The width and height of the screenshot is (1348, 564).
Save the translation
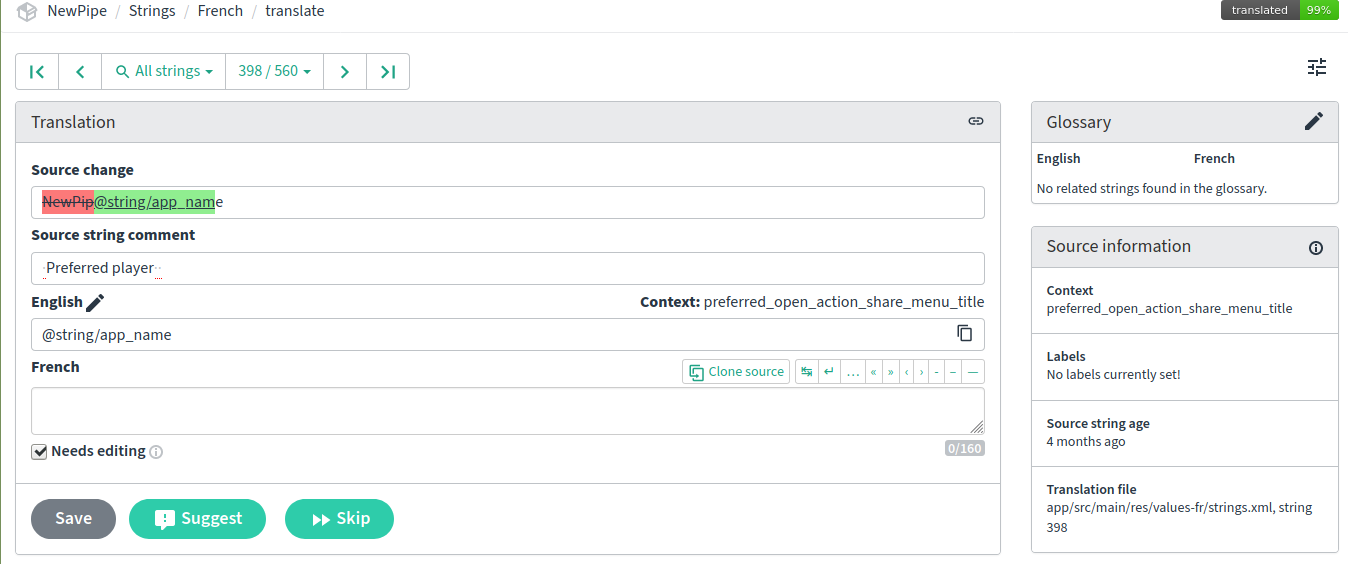pyautogui.click(x=73, y=519)
